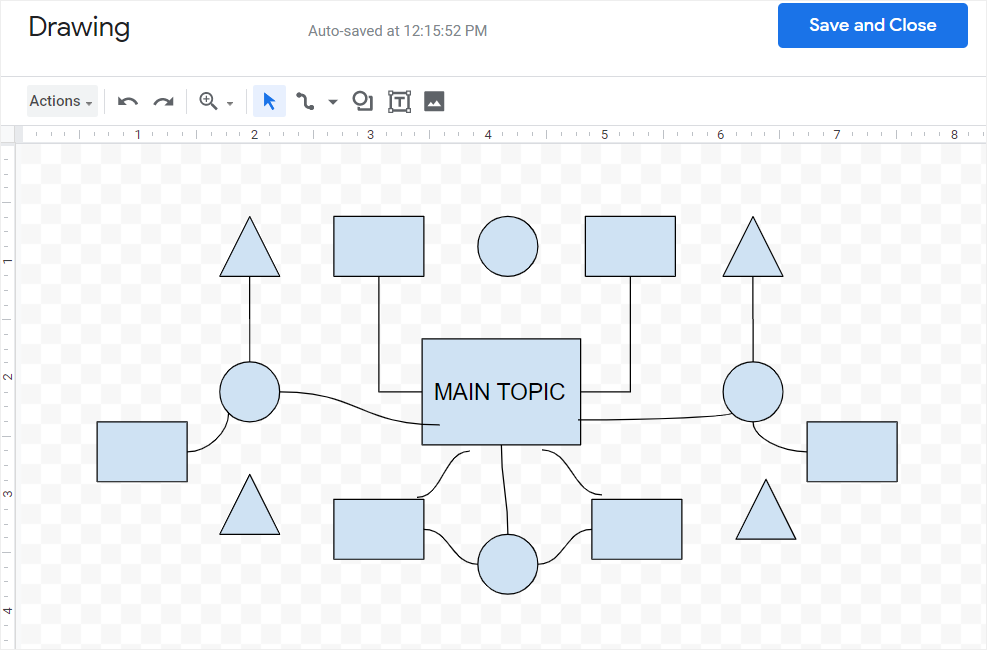Image resolution: width=987 pixels, height=650 pixels.
Task: Open the Actions dropdown menu
Action: [61, 101]
